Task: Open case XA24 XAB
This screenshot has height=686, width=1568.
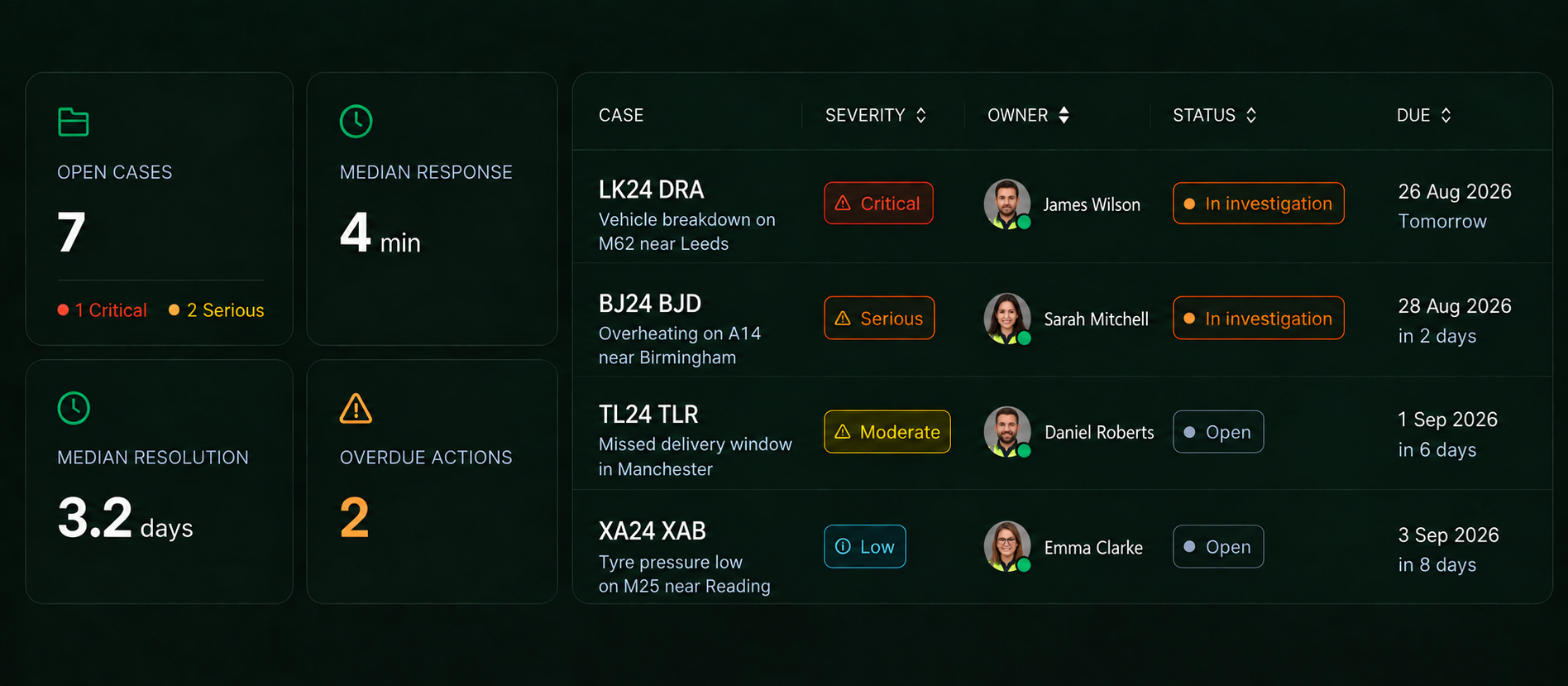Action: click(653, 530)
